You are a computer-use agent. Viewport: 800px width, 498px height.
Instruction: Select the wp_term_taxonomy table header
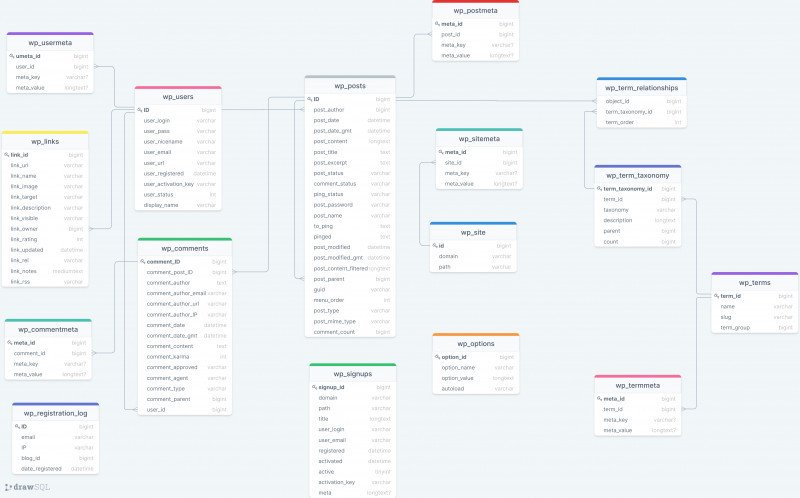click(638, 176)
